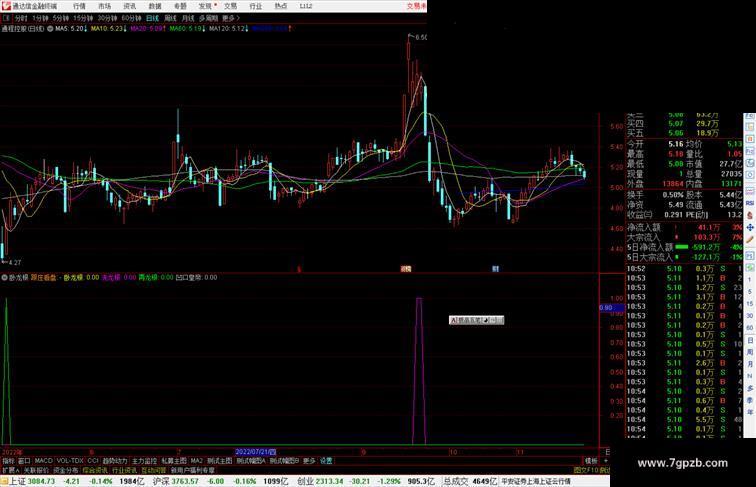Switch to 30分钟 chart period
Screen dimensions: 756x487
[x=107, y=18]
